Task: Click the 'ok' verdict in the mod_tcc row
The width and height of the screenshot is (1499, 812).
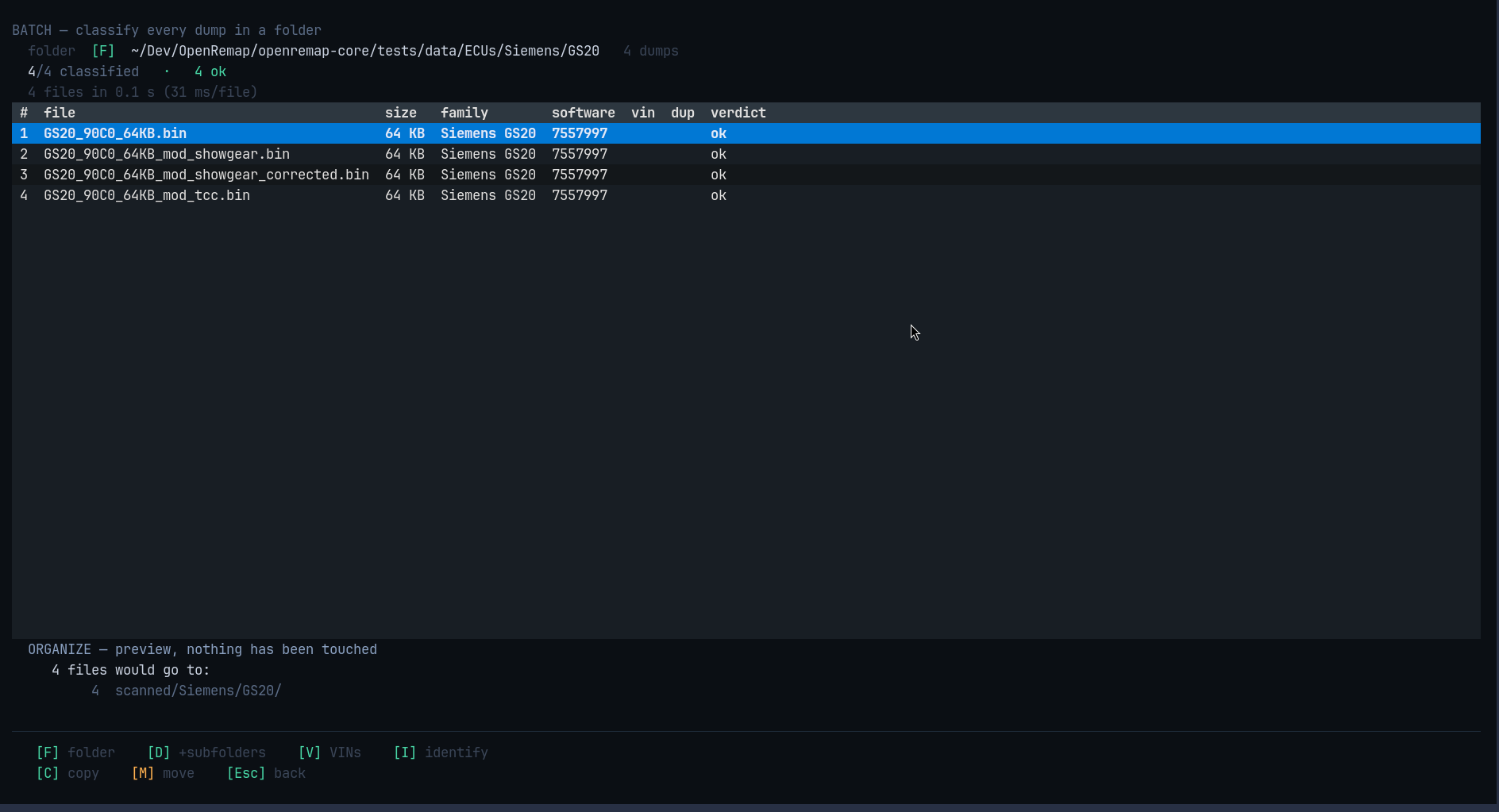Action: [x=719, y=195]
